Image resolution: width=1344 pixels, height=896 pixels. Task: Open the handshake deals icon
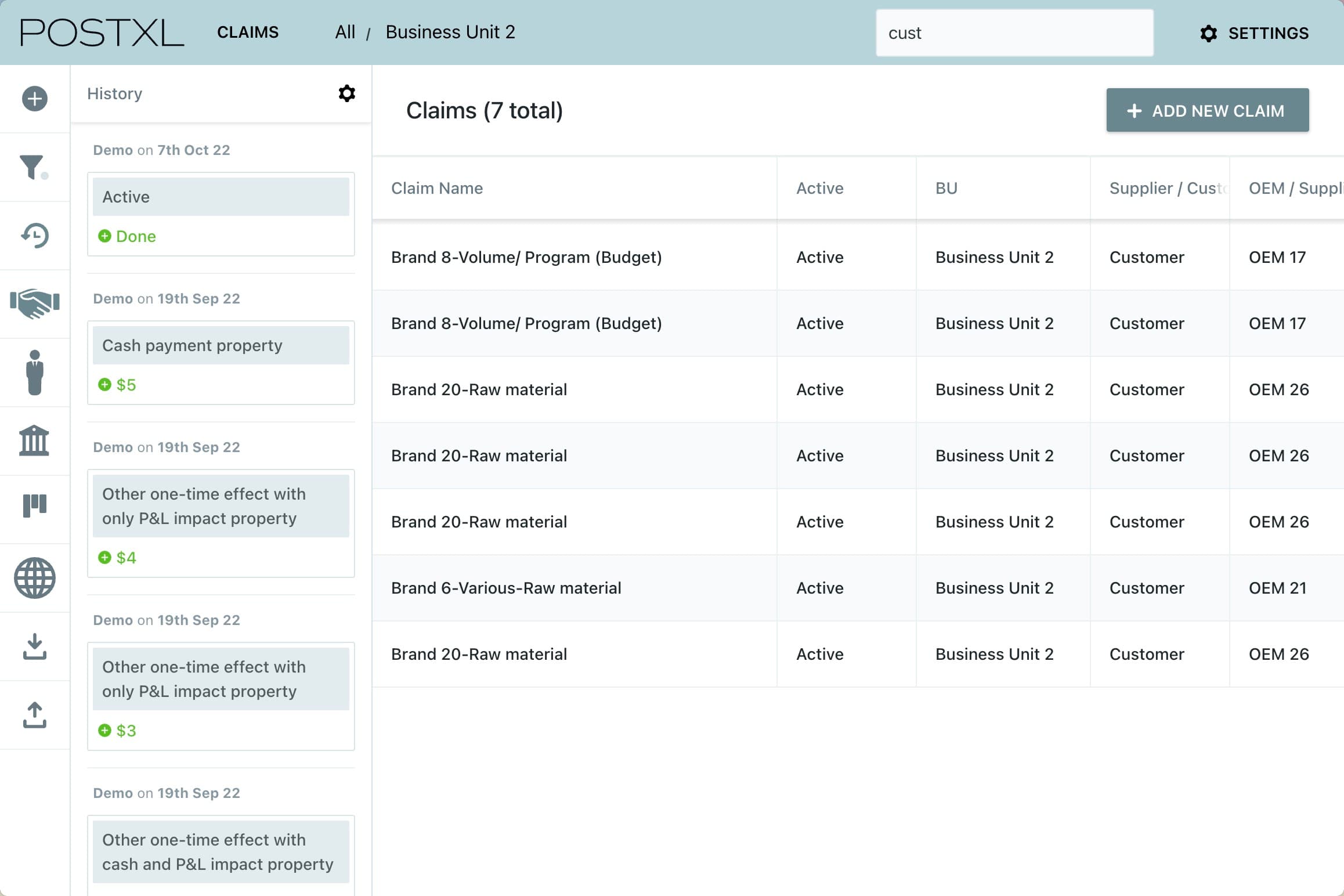[x=35, y=304]
